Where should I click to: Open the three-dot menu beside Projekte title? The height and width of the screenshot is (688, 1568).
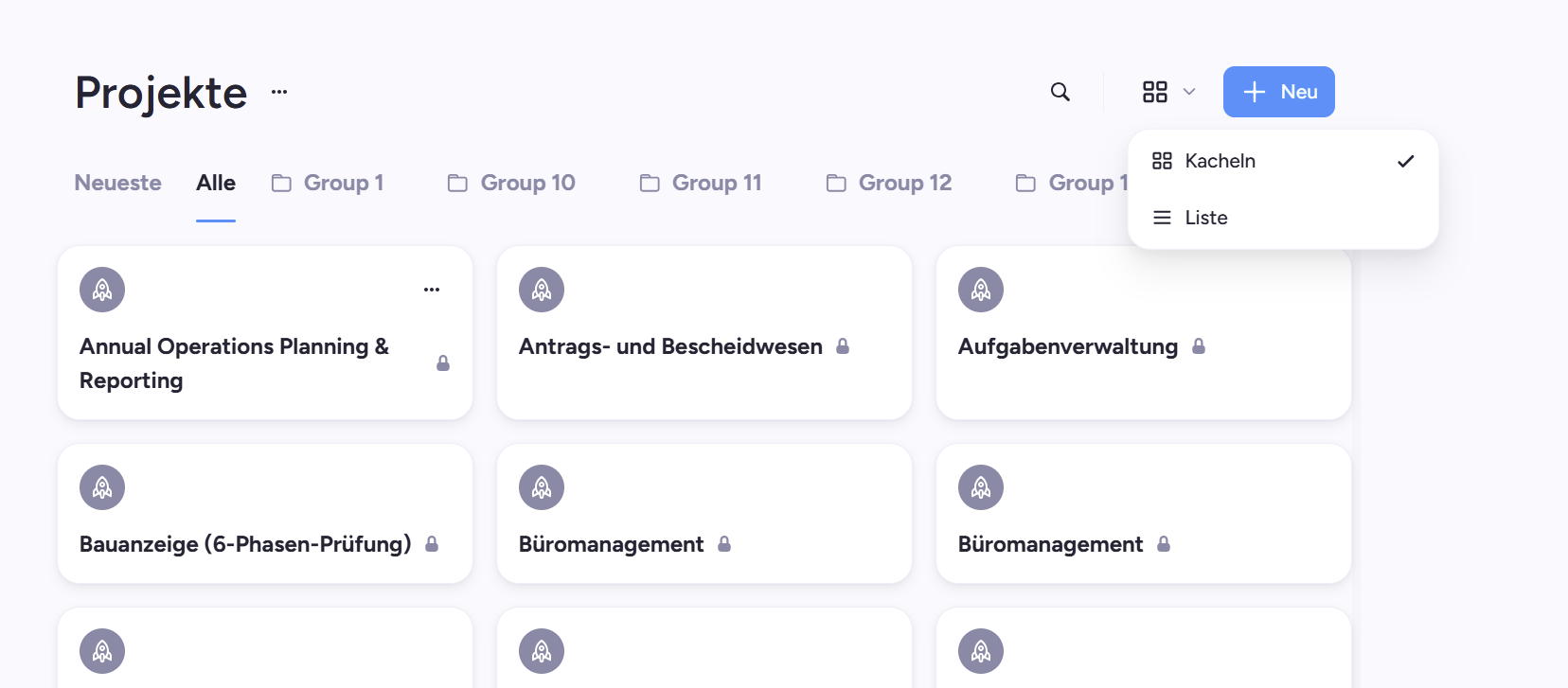(x=279, y=92)
